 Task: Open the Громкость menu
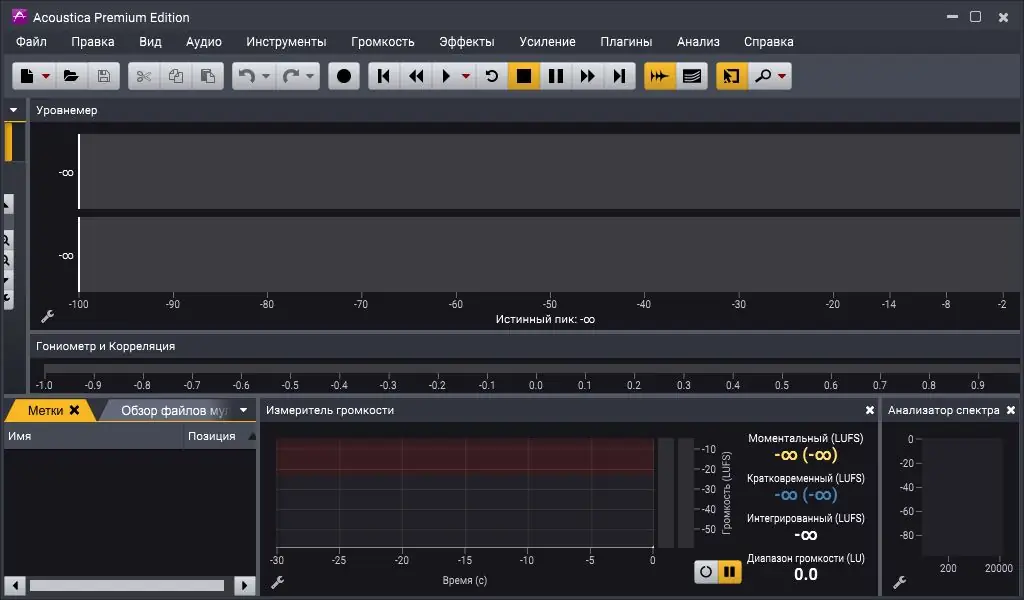(x=383, y=42)
